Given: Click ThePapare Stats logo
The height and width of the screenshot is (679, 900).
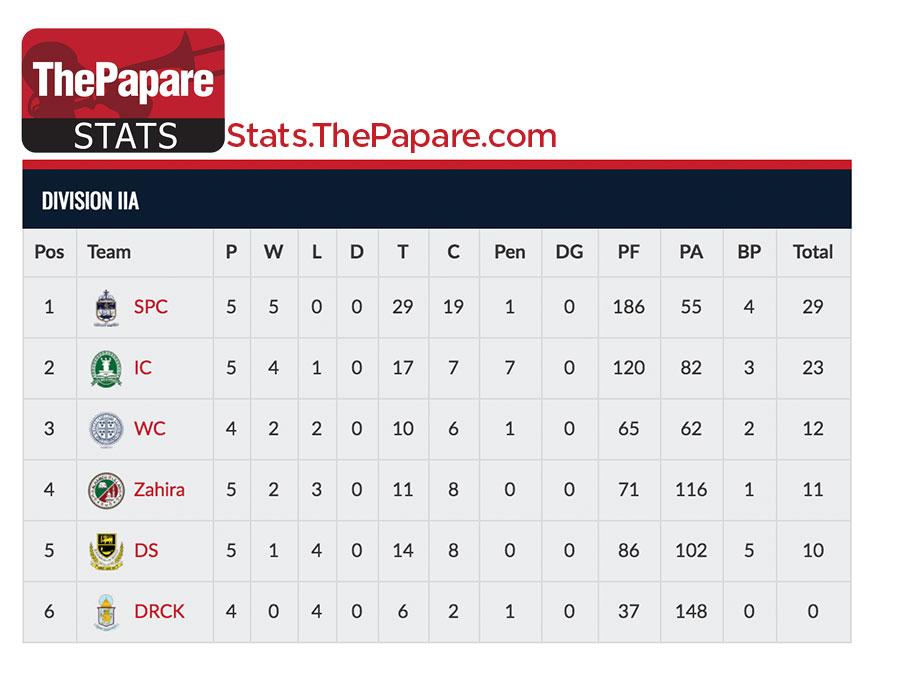Looking at the screenshot, I should pos(123,90).
